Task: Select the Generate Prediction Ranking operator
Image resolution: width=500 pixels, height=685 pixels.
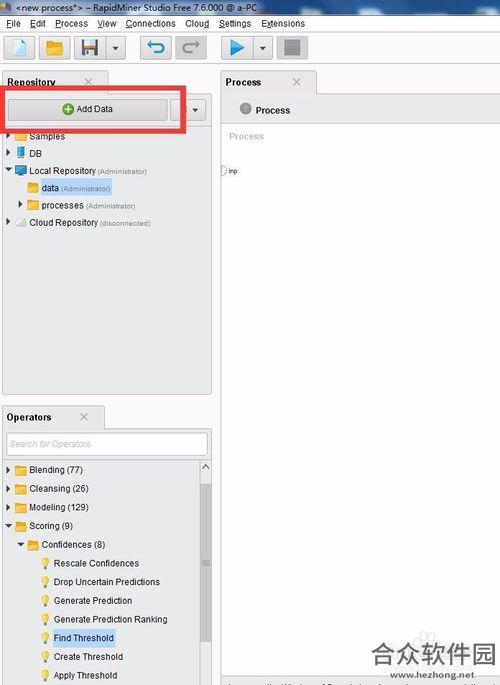Action: coord(110,619)
